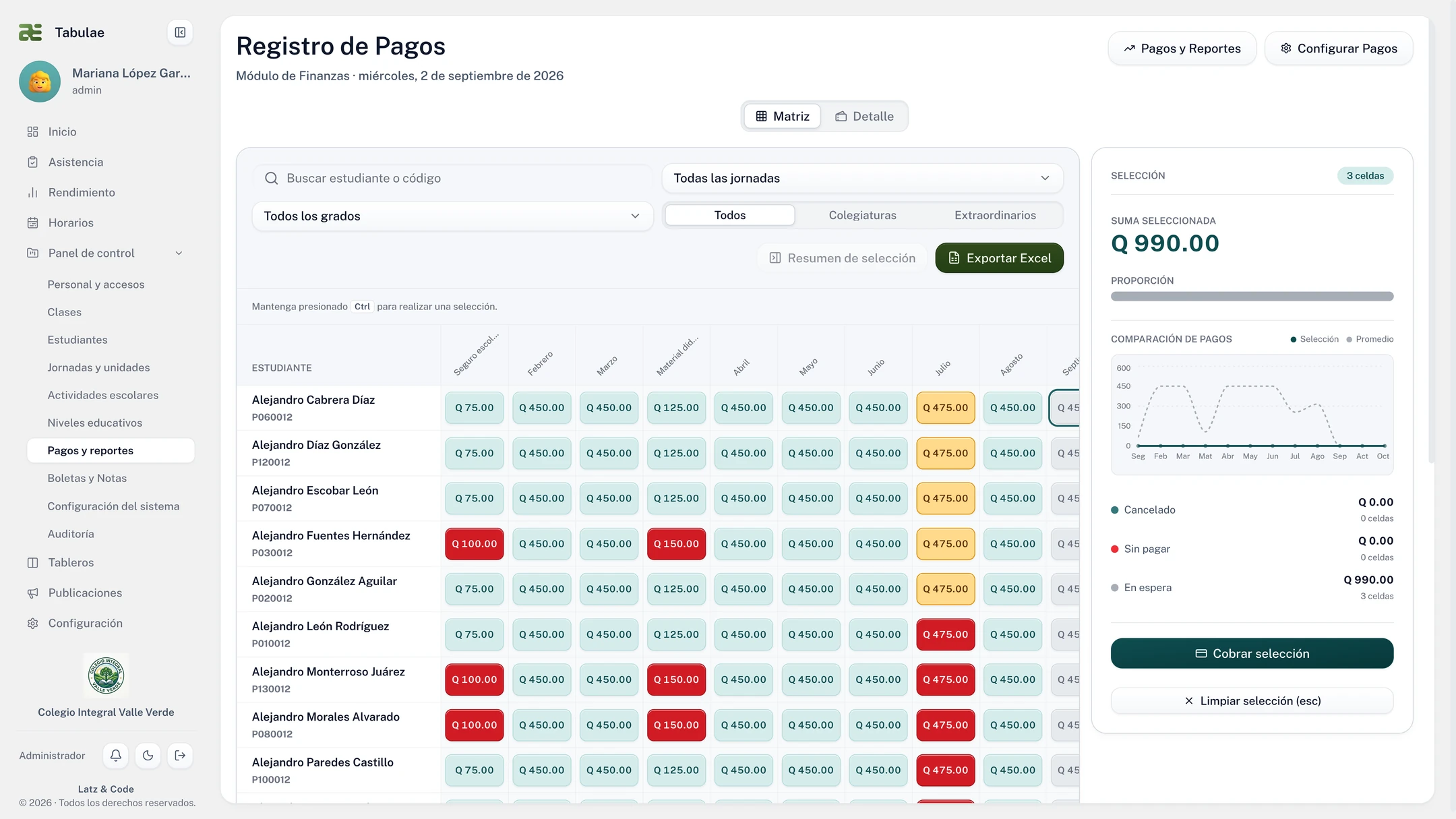Open Mariana López user avatar
This screenshot has width=1456, height=819.
(x=40, y=82)
